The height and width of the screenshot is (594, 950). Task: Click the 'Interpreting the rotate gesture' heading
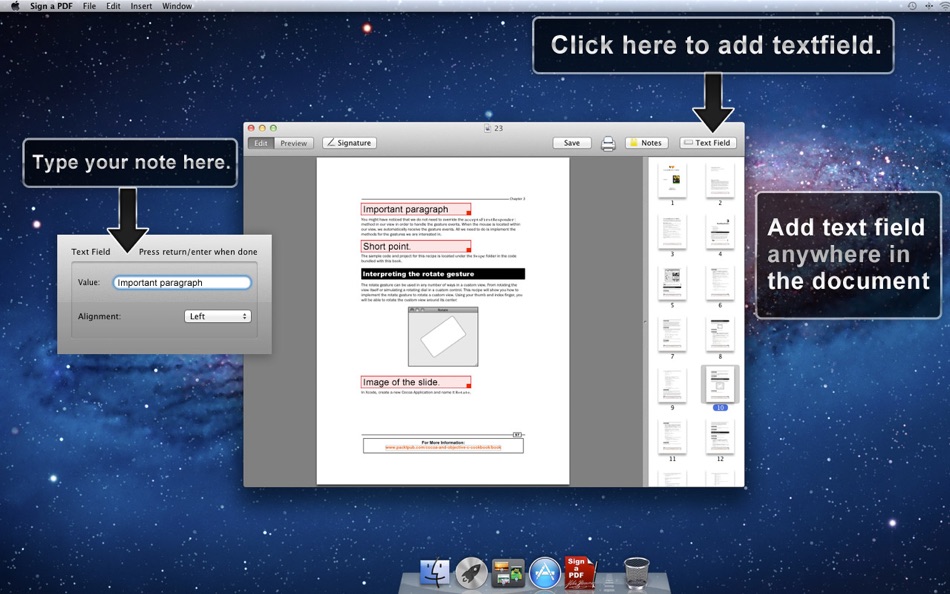(x=443, y=274)
